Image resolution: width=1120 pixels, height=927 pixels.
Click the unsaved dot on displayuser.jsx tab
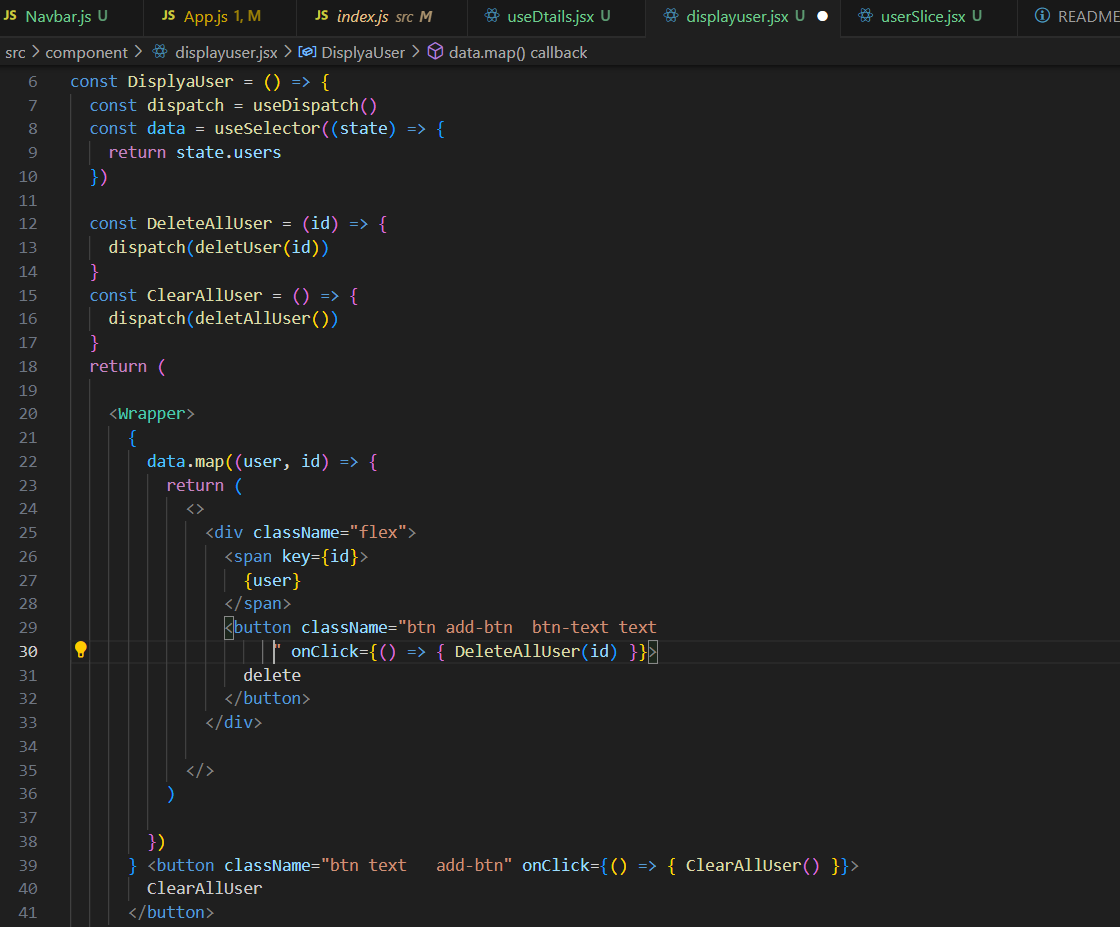click(x=822, y=16)
